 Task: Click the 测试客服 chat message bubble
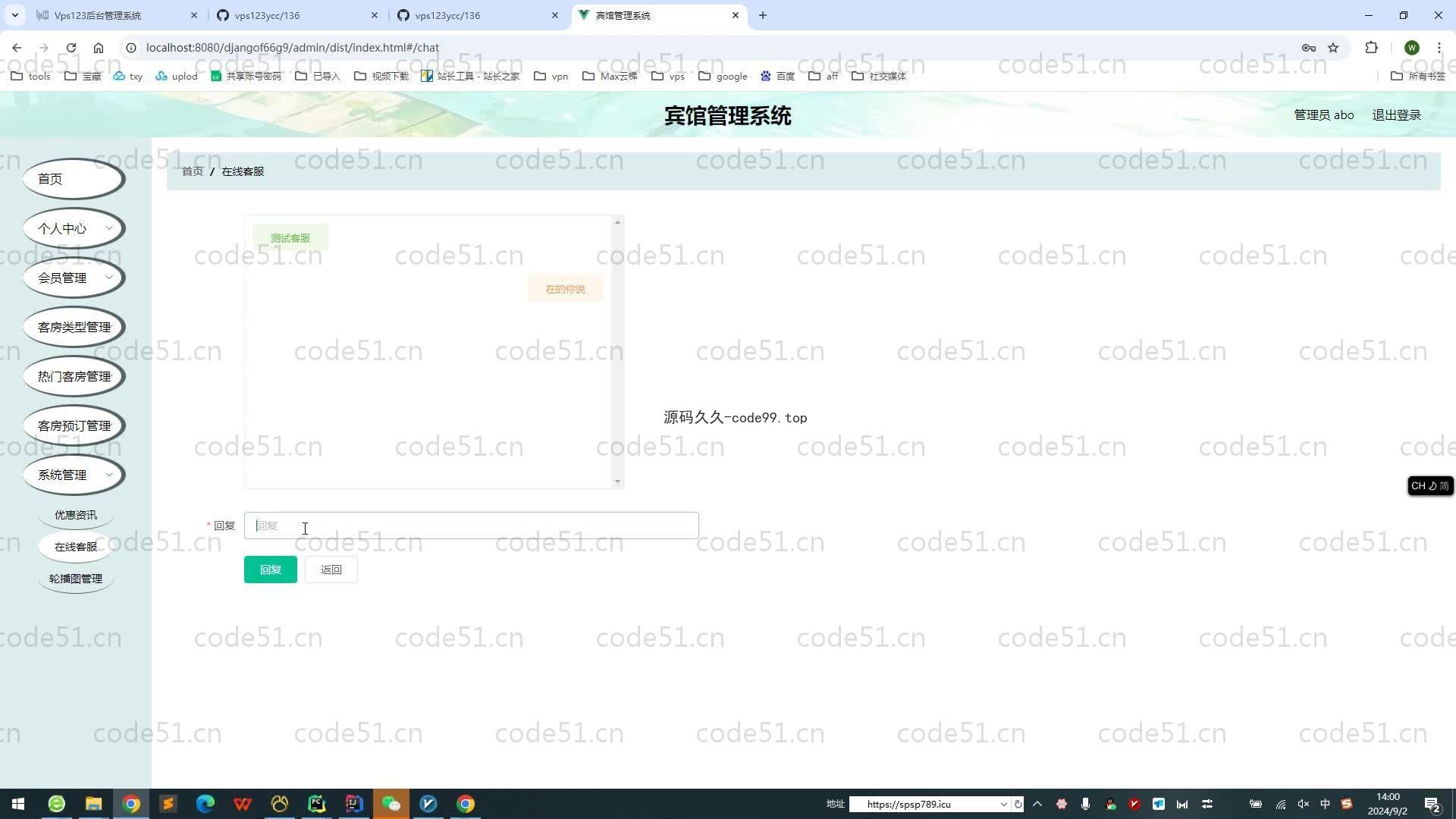tap(290, 238)
